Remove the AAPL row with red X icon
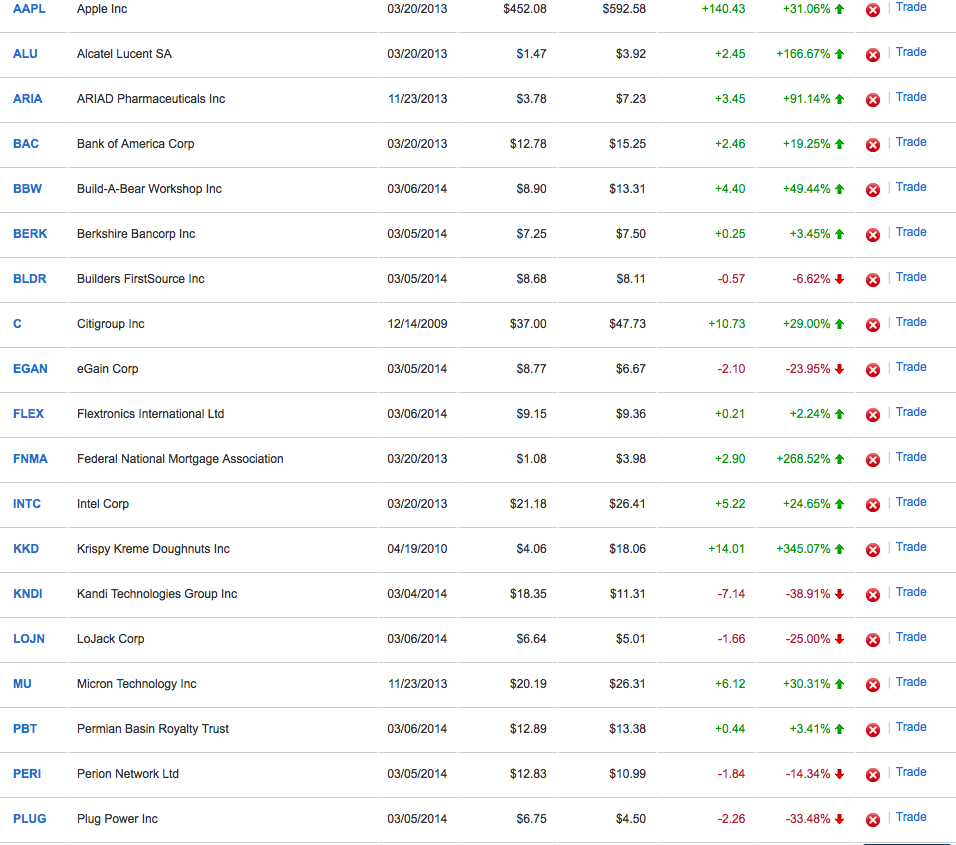This screenshot has width=956, height=845. coord(872,10)
